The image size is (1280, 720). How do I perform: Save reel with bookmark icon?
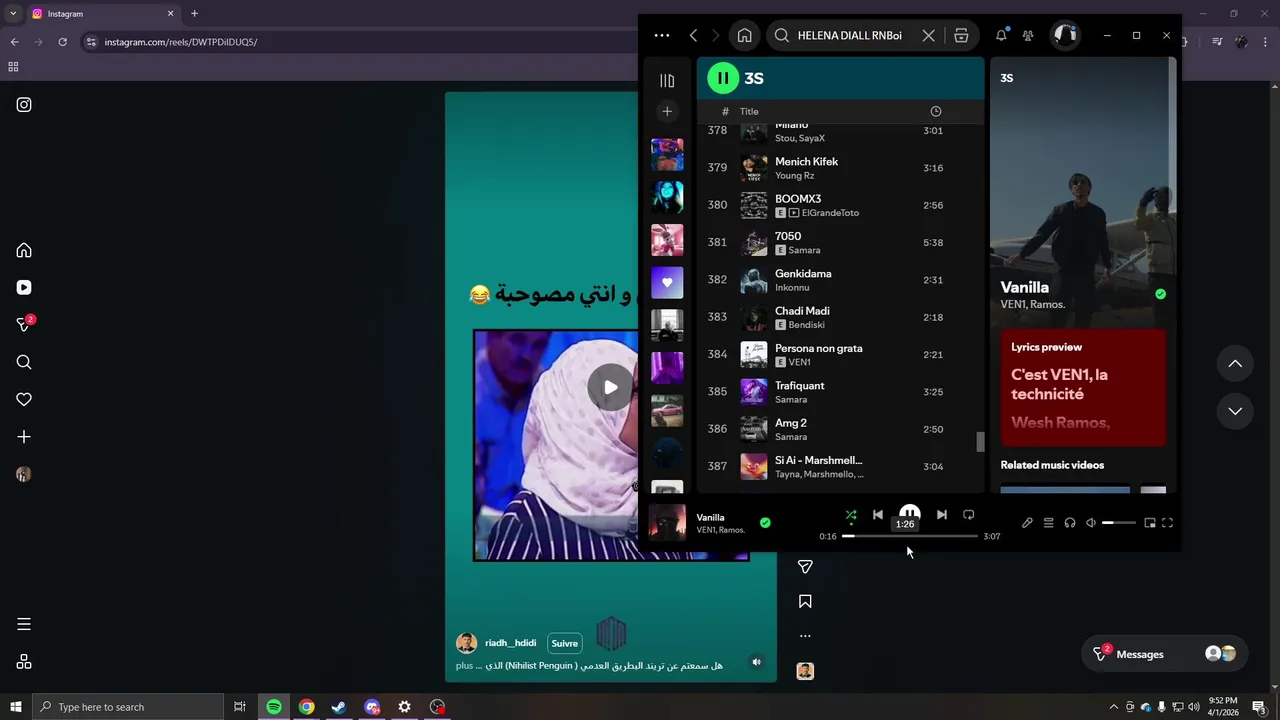[x=805, y=601]
